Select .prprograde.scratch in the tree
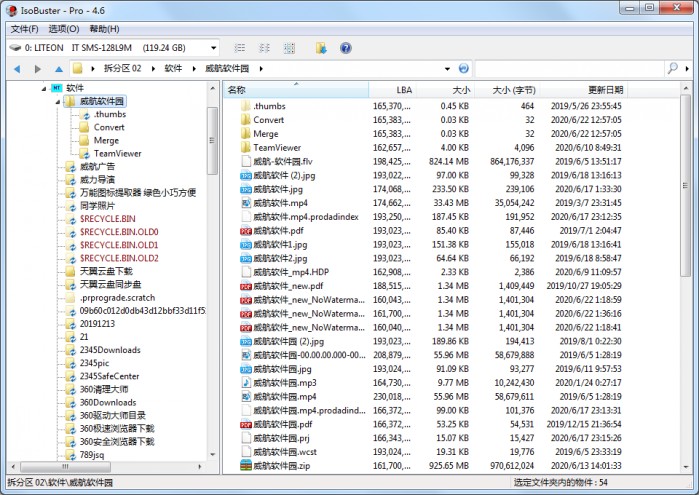The width and height of the screenshot is (699, 495). (117, 297)
